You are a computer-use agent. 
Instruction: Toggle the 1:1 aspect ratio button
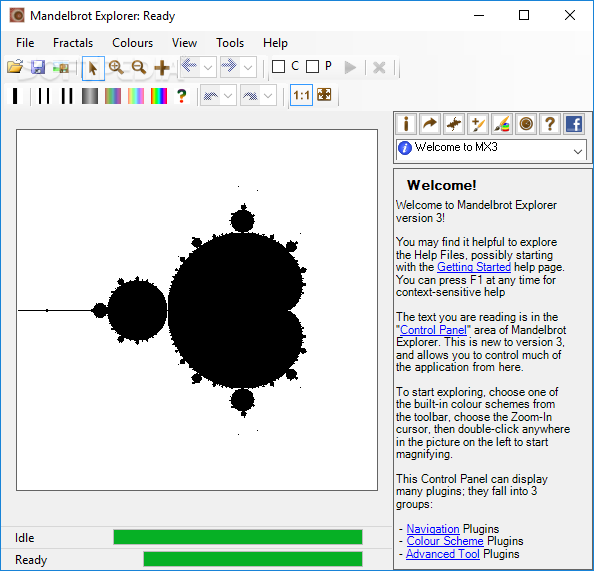[302, 95]
